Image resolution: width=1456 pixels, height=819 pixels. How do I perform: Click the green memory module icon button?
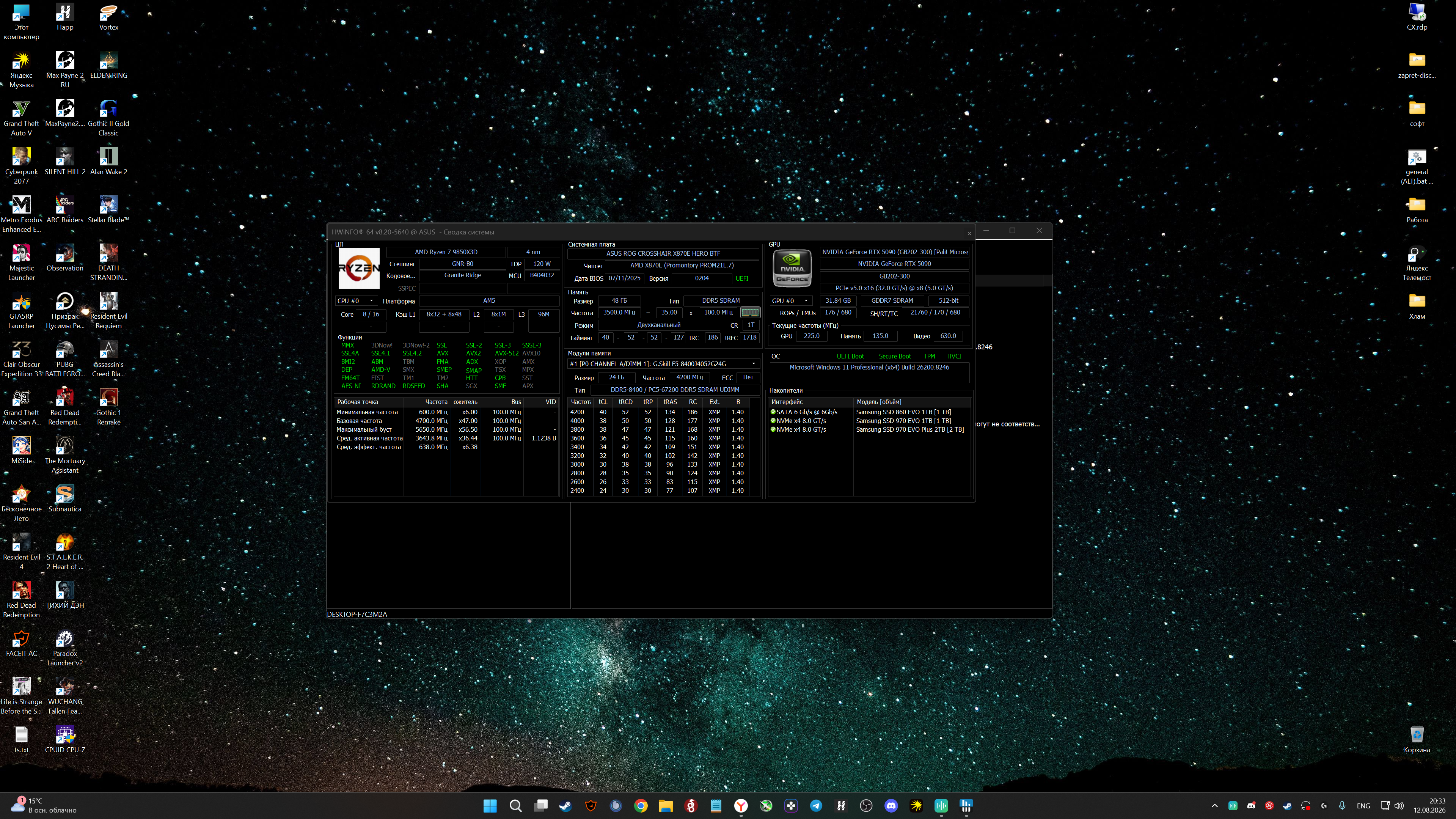click(x=750, y=313)
